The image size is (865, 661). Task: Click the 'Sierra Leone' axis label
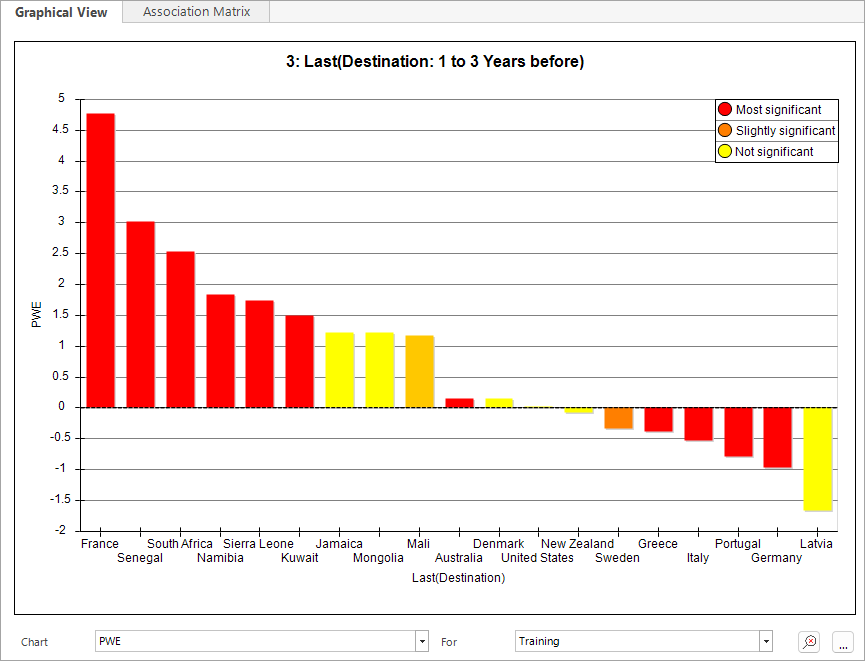(x=258, y=543)
